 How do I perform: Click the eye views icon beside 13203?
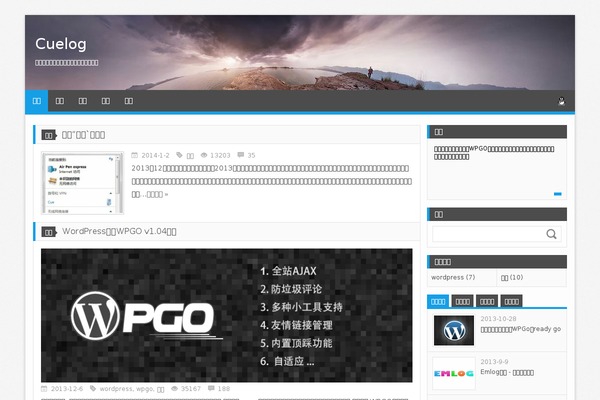[204, 155]
